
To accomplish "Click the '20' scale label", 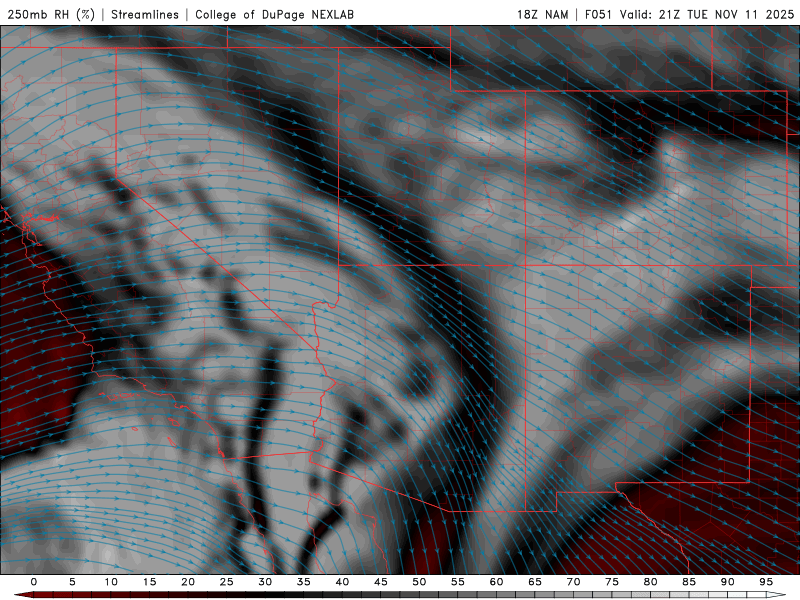I will pos(188,582).
